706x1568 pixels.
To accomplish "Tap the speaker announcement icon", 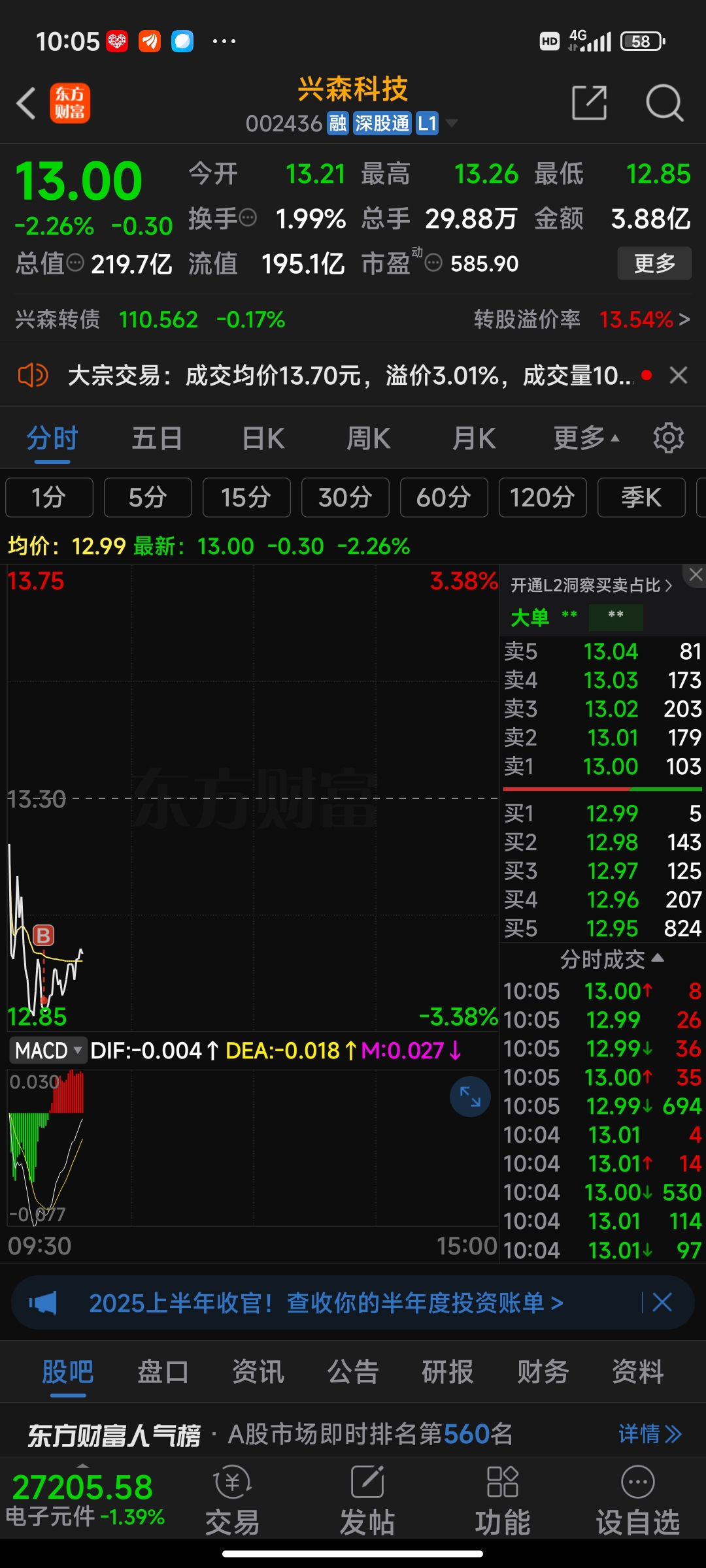I will pos(33,376).
